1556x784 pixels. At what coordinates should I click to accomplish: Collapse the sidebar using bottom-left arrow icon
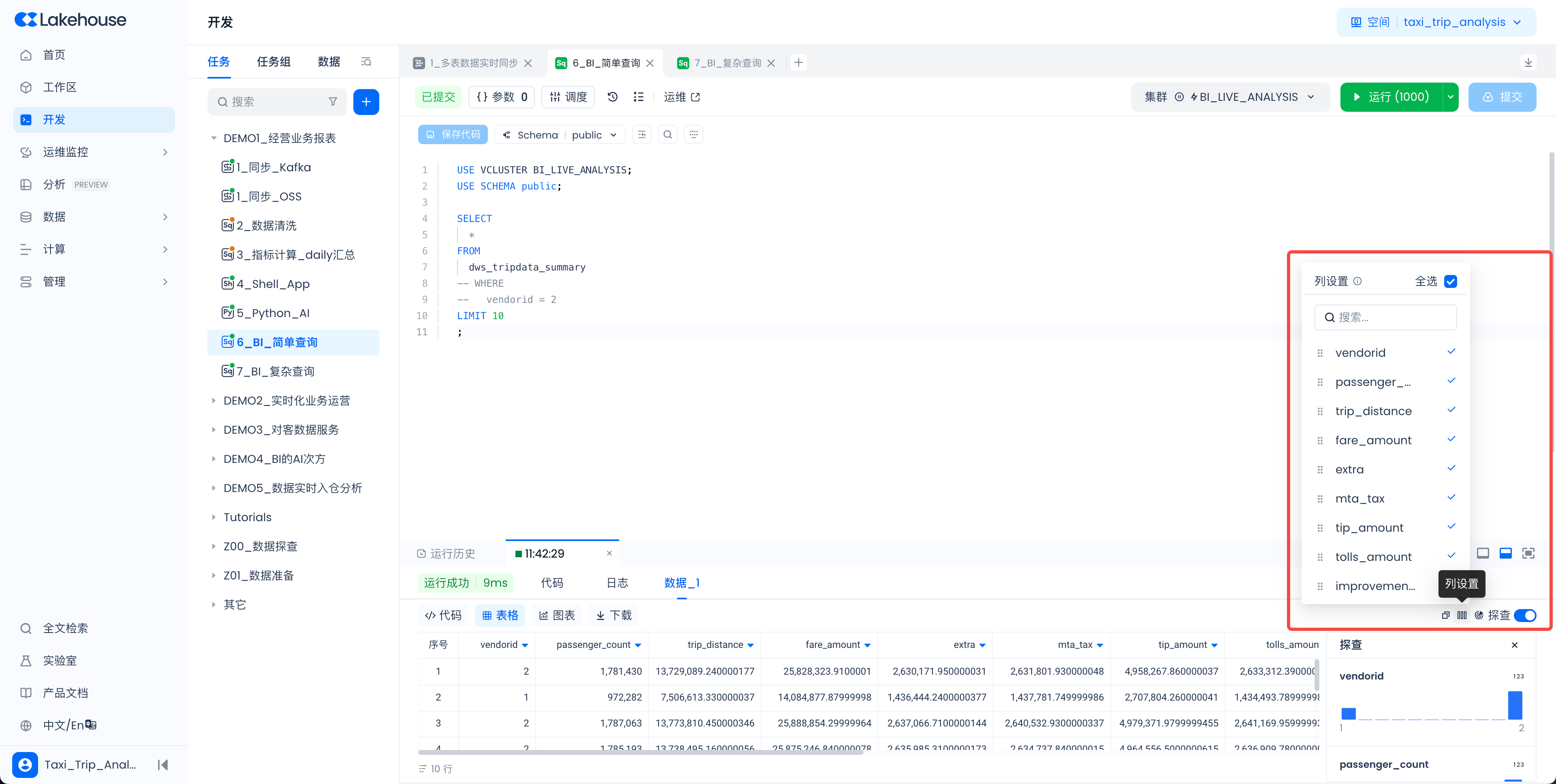click(162, 765)
